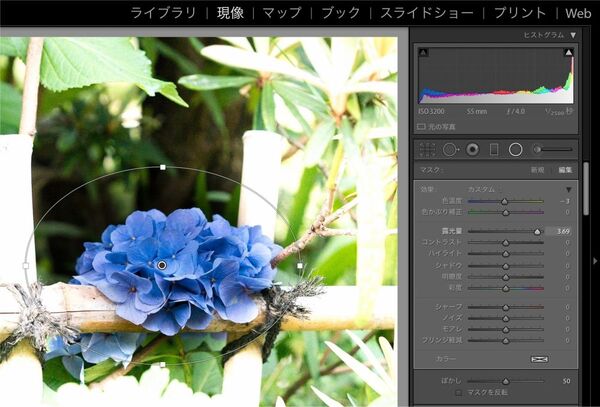
Task: Click the ISO 3200 text
Action: point(432,112)
